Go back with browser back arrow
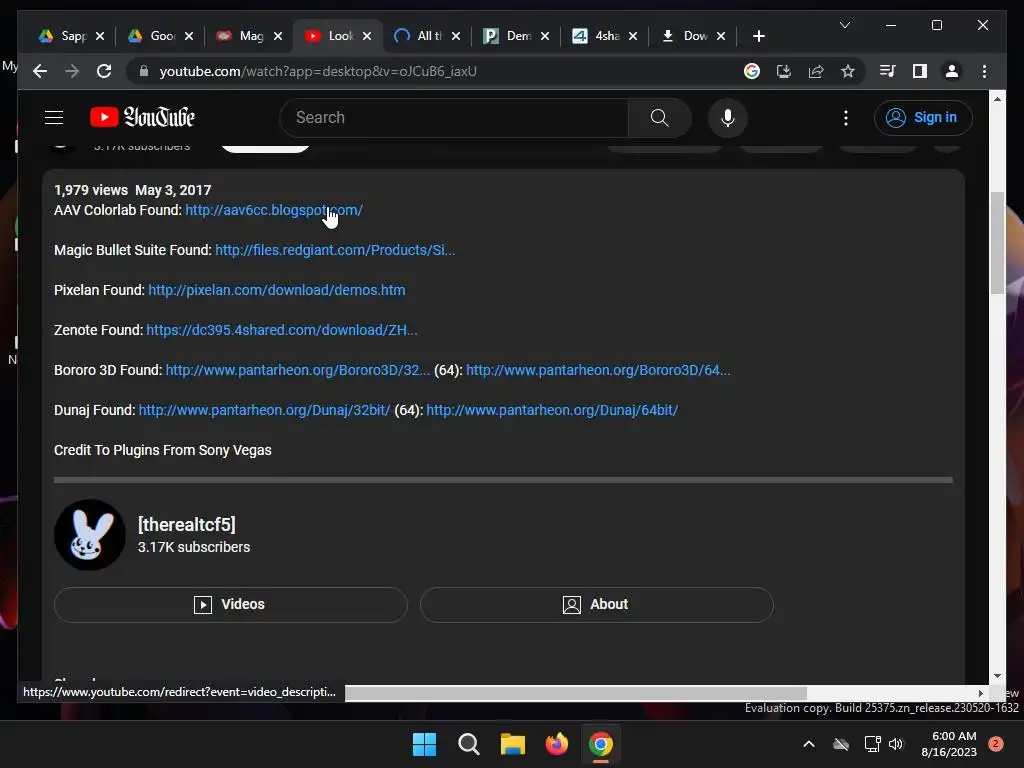Viewport: 1024px width, 768px height. pyautogui.click(x=40, y=71)
